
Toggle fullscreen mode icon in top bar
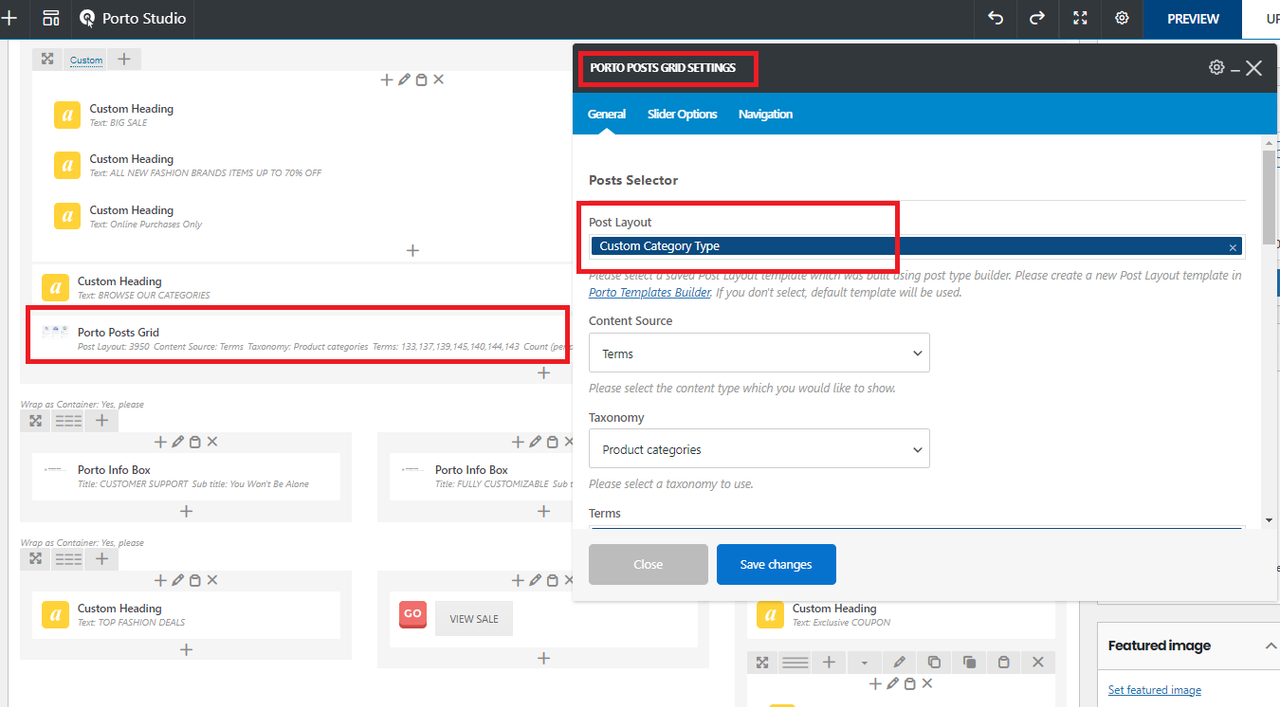tap(1080, 18)
